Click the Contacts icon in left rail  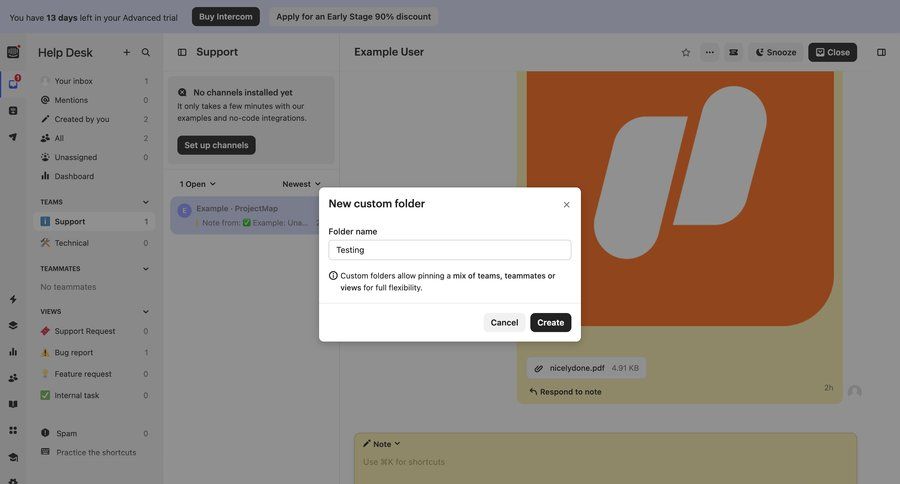tap(13, 378)
